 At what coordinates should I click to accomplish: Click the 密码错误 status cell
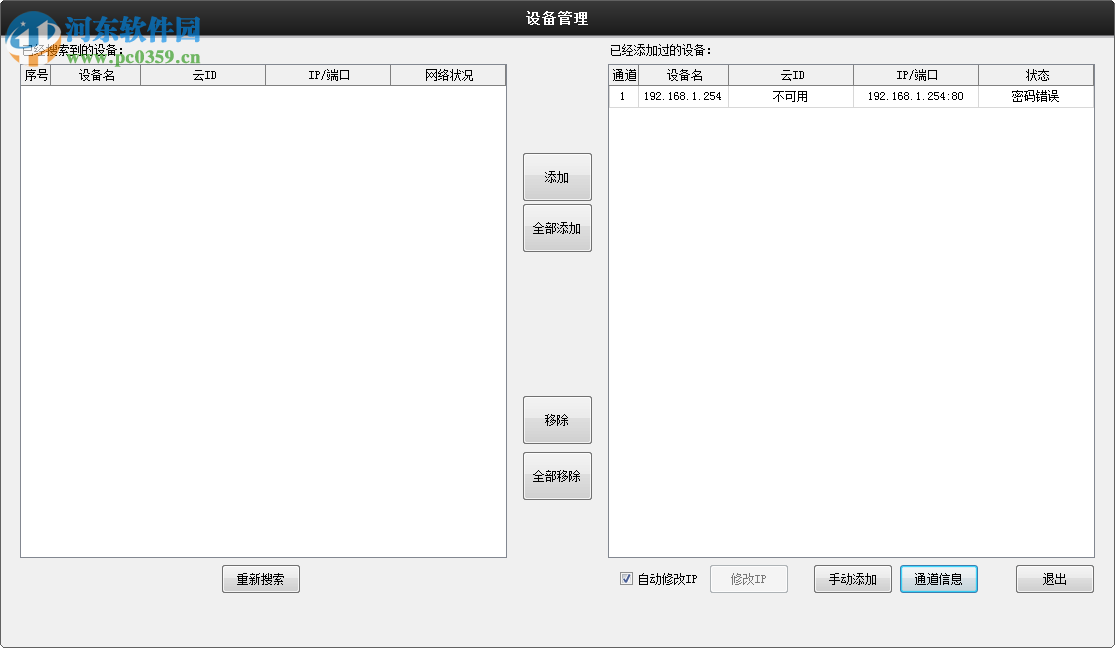point(1035,96)
